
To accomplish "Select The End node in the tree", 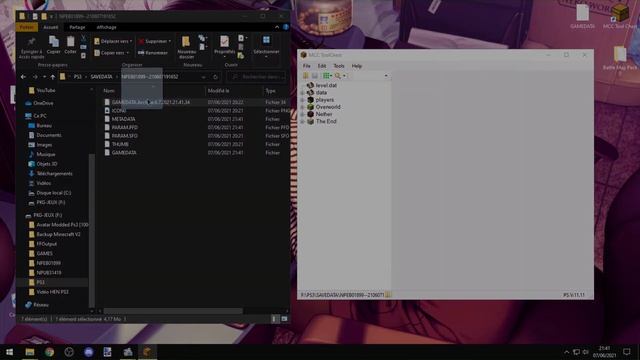I will pos(326,122).
